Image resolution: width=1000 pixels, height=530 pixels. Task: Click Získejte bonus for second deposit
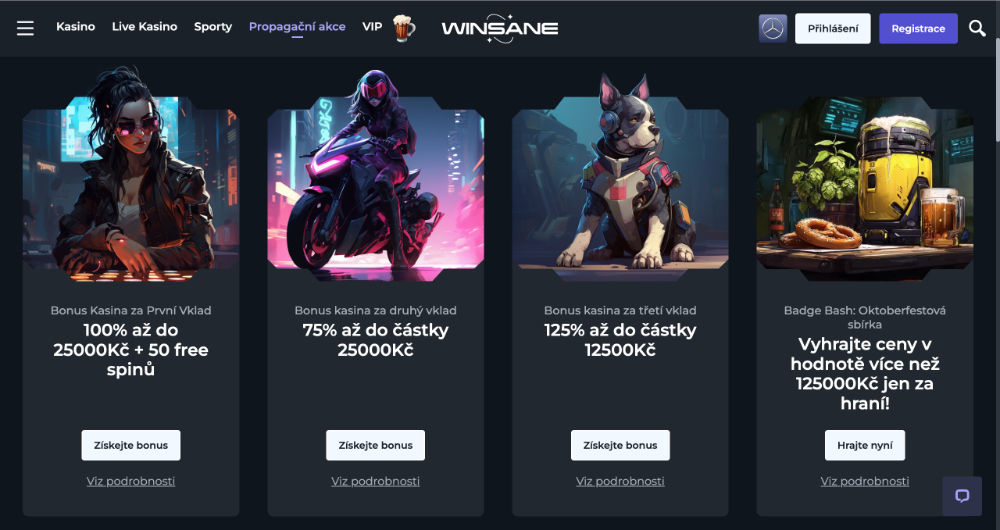coord(376,445)
